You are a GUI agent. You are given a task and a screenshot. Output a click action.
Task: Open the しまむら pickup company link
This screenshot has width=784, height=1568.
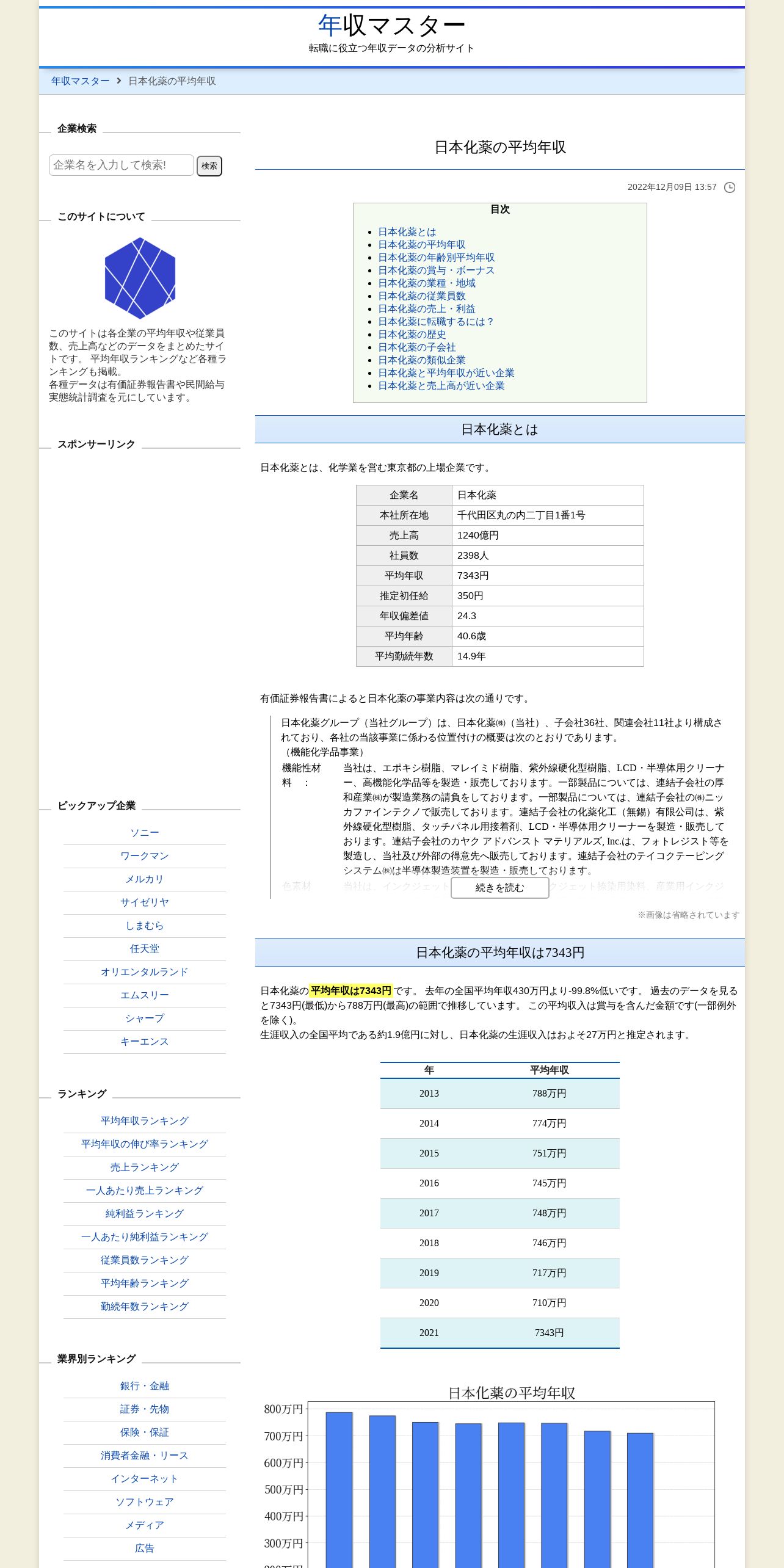(145, 926)
